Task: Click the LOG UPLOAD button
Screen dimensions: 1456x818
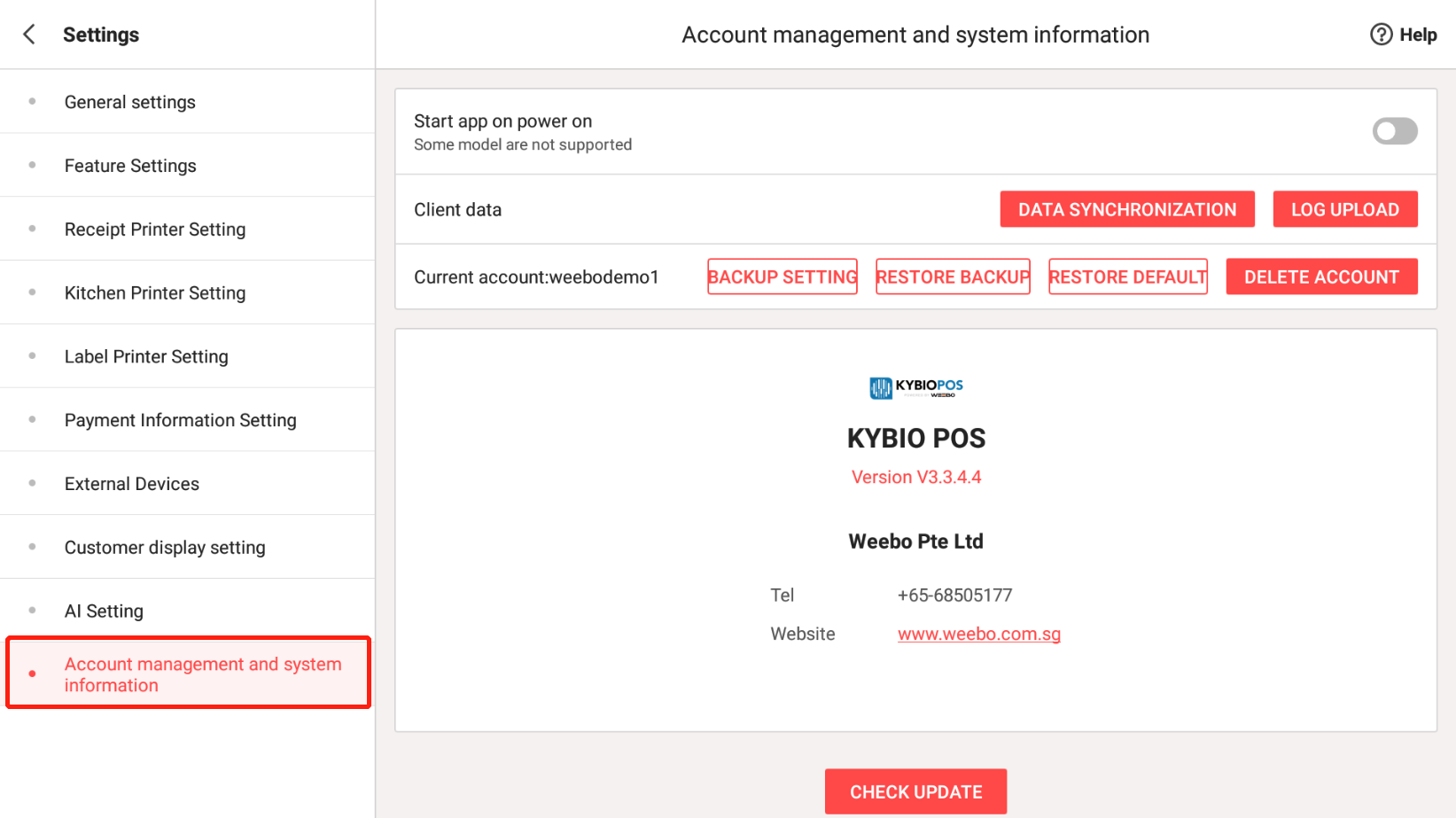Action: point(1345,209)
